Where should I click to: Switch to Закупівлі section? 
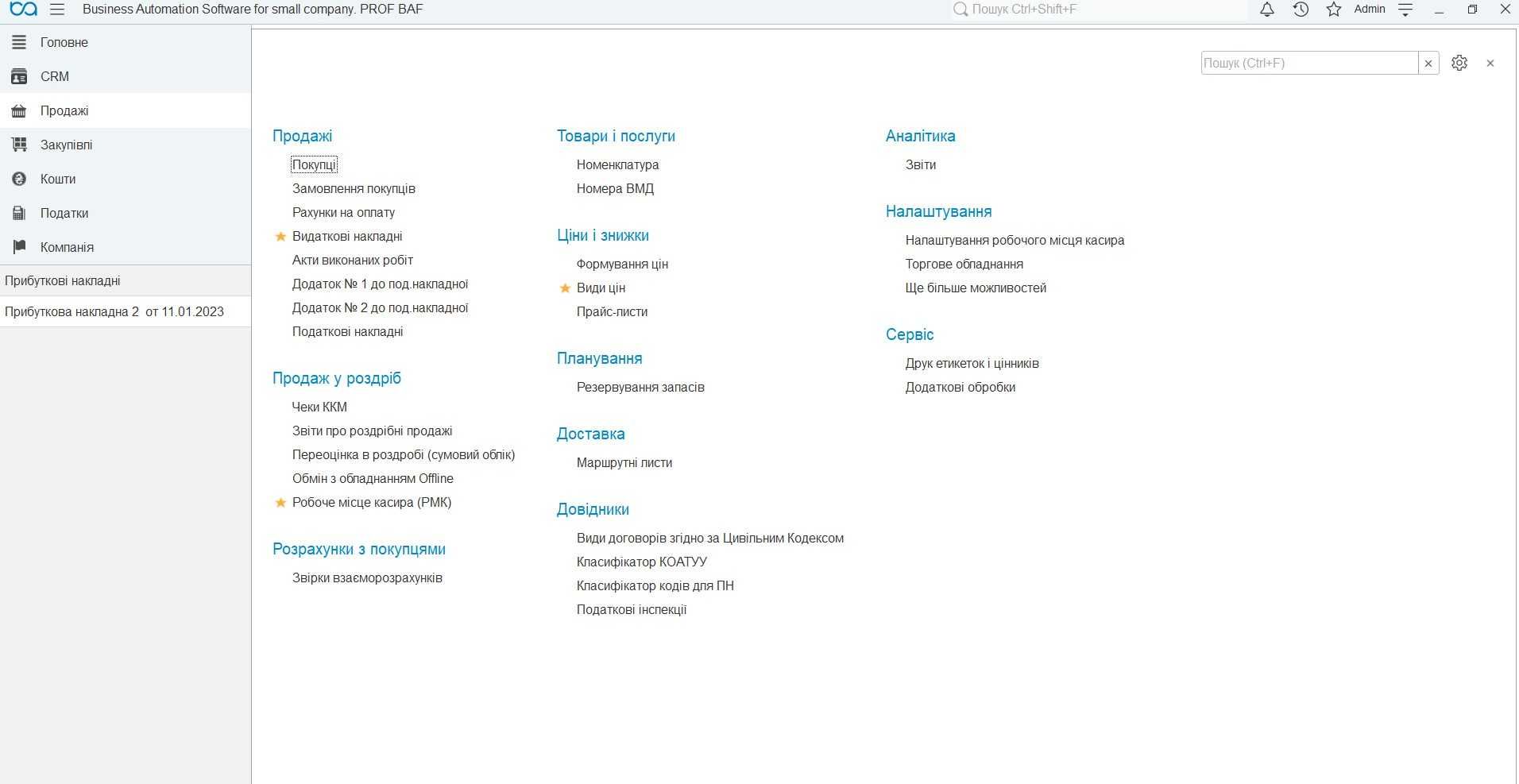tap(126, 145)
